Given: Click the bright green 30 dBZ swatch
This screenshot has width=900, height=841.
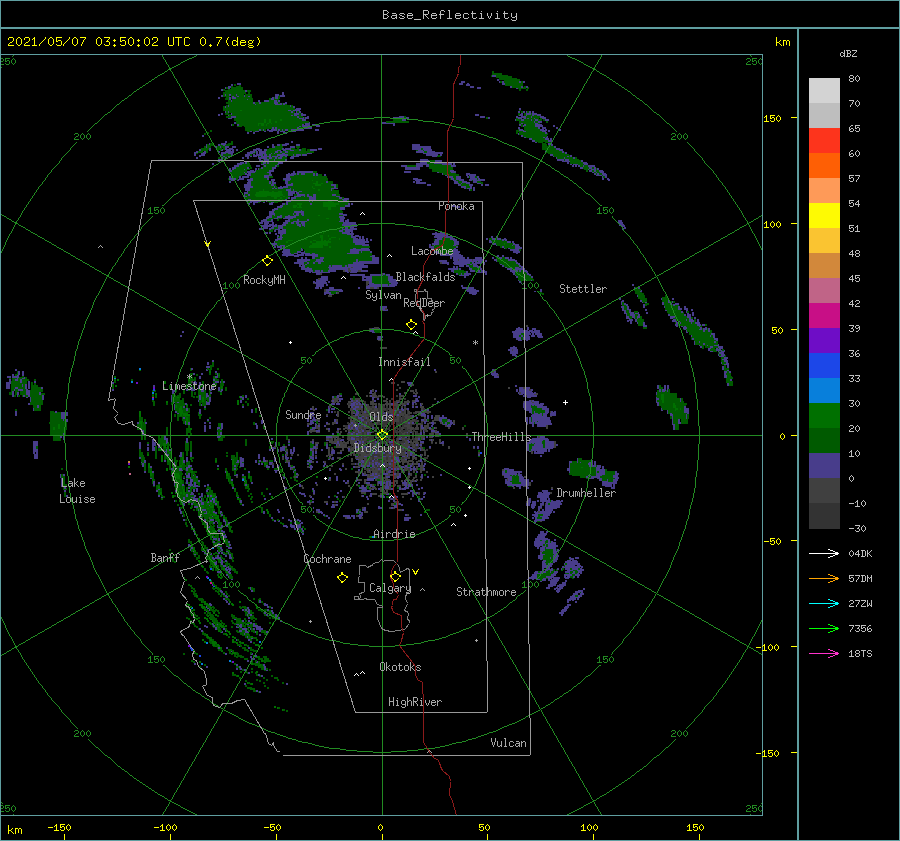Looking at the screenshot, I should tap(824, 415).
